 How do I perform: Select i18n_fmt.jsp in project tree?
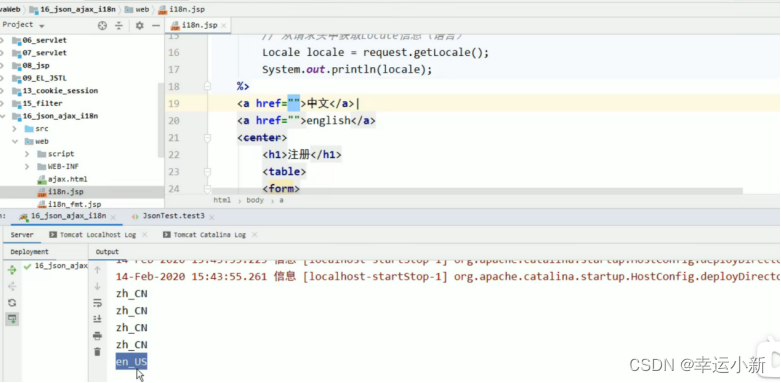[x=69, y=204]
